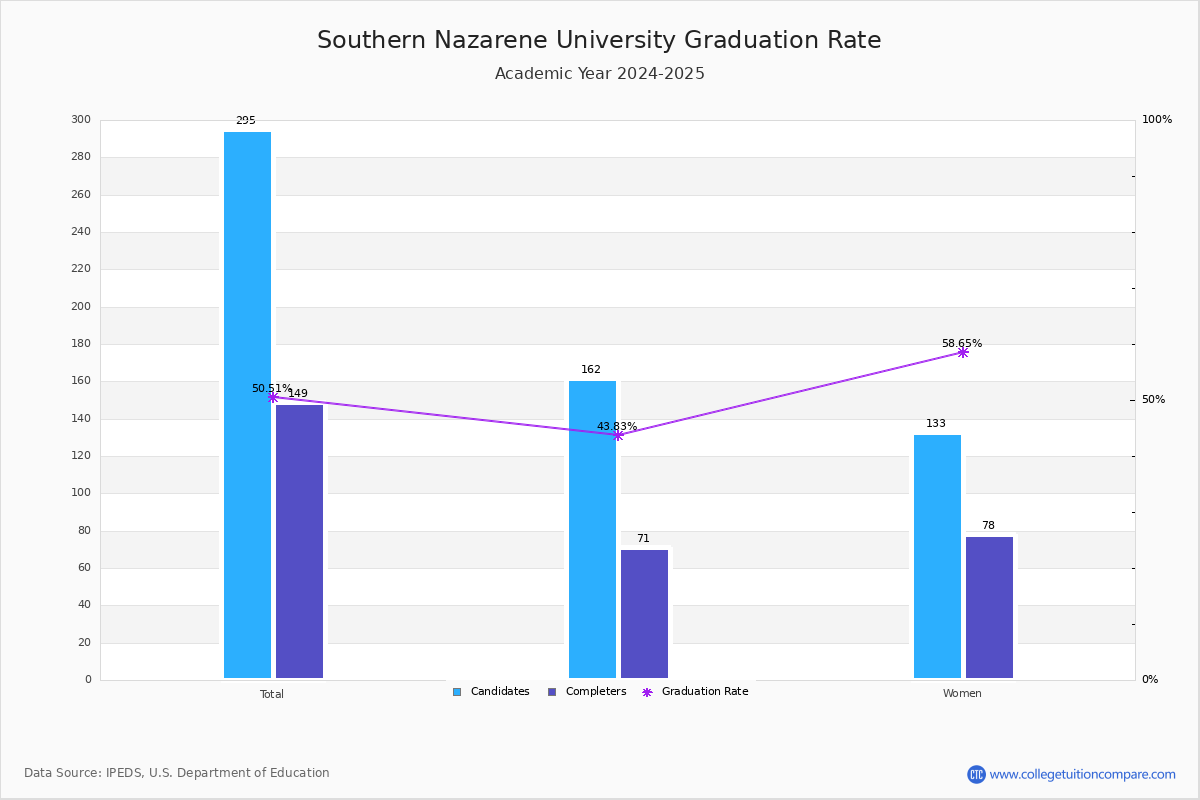Select the 58.65% graduation rate marker
Screen dimensions: 1200x800
[963, 352]
